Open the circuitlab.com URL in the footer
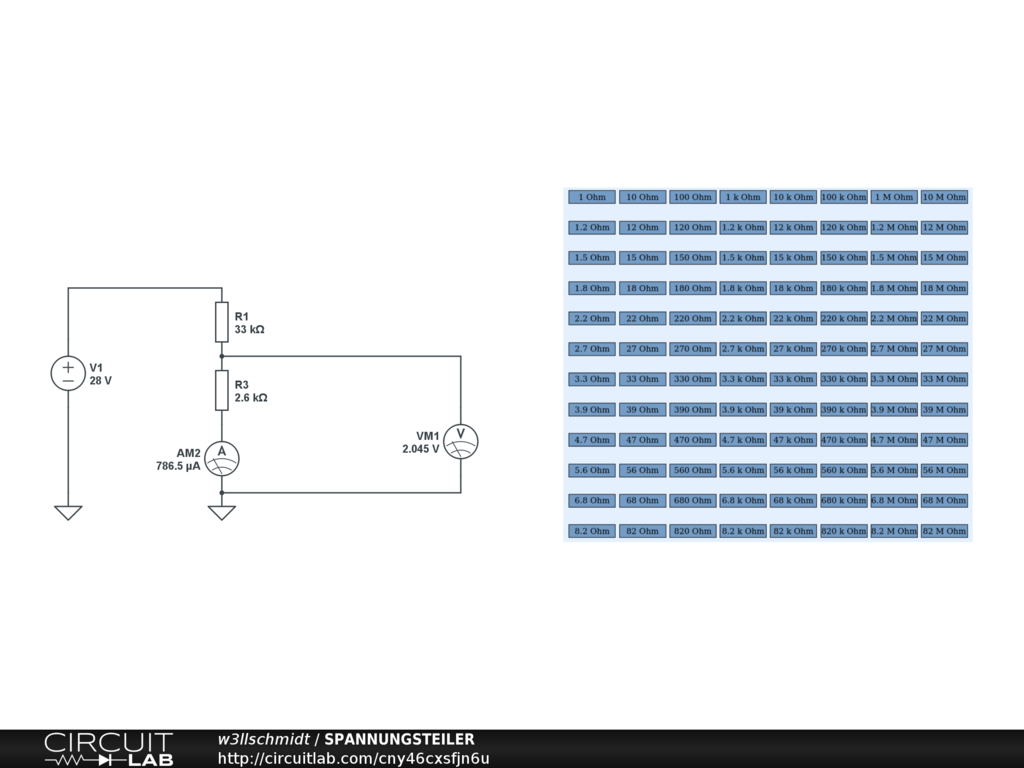This screenshot has width=1024, height=768. pos(353,759)
